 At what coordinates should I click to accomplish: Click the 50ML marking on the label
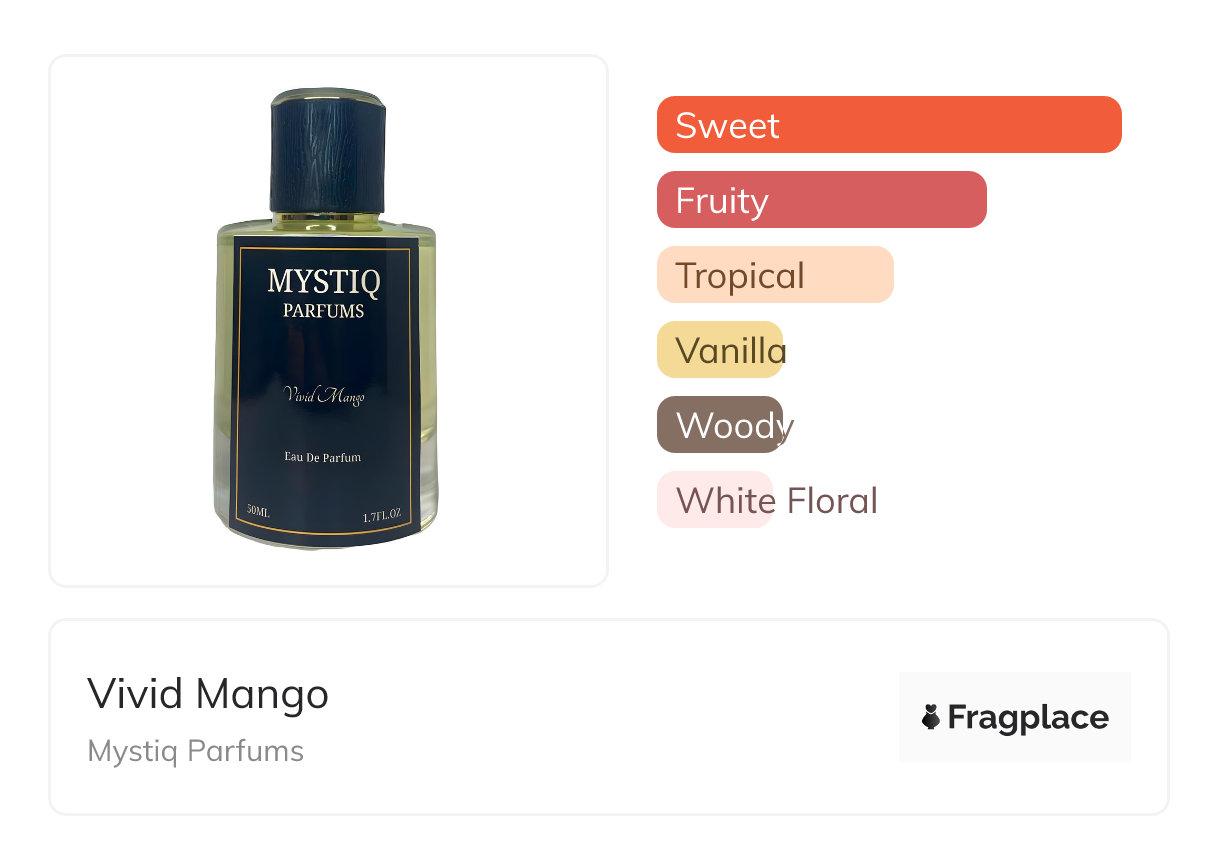[257, 512]
